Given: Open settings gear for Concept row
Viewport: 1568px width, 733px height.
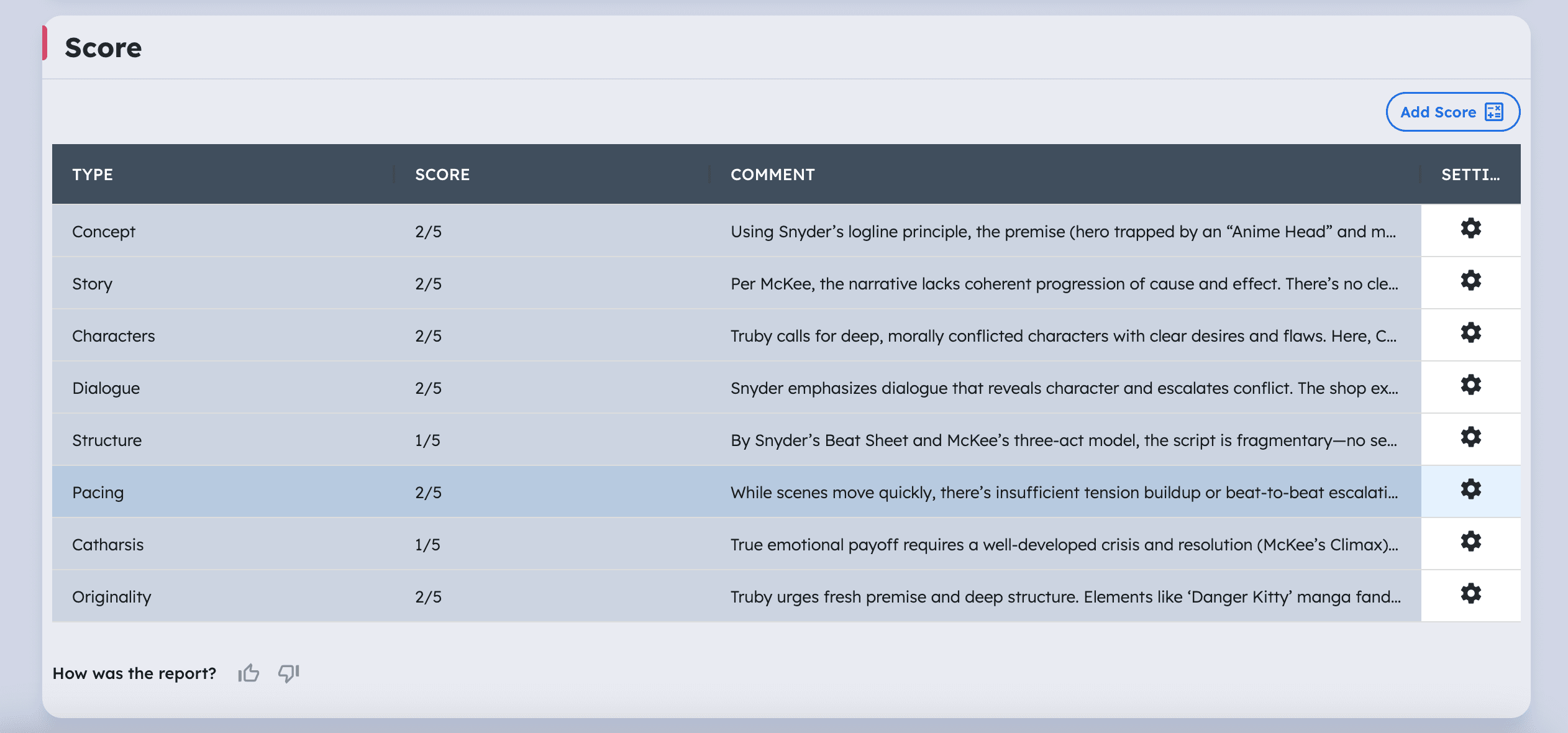Looking at the screenshot, I should pyautogui.click(x=1470, y=229).
